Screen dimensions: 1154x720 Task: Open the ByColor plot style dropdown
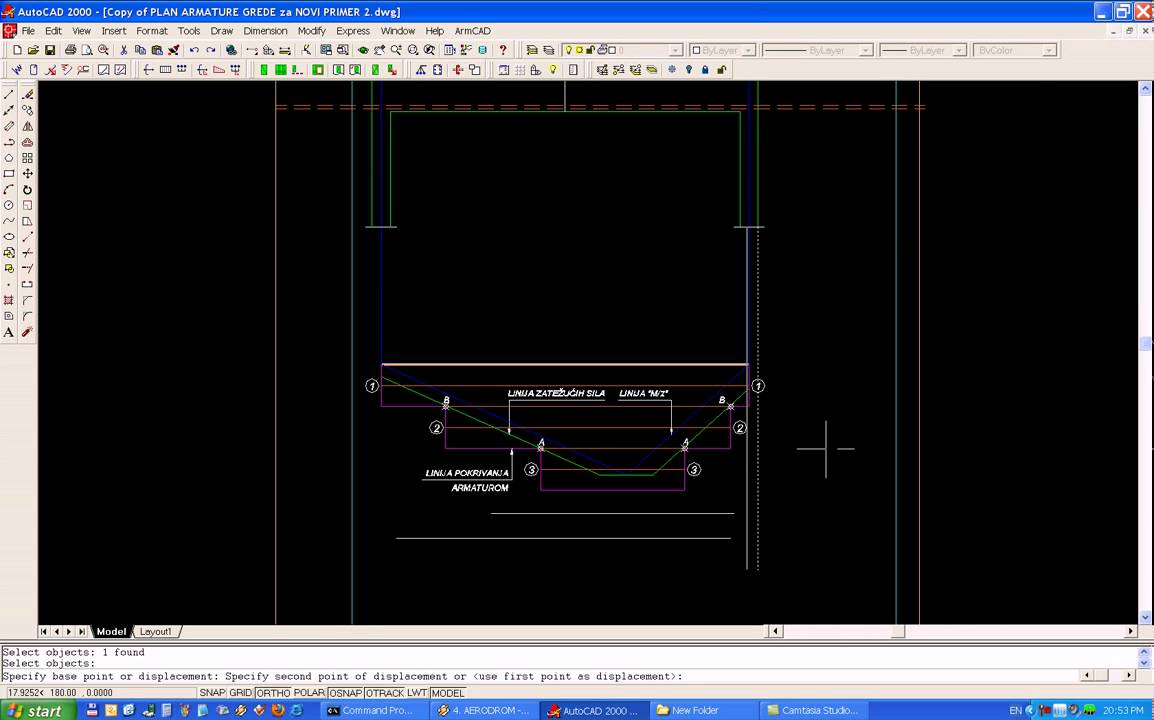[x=1050, y=50]
